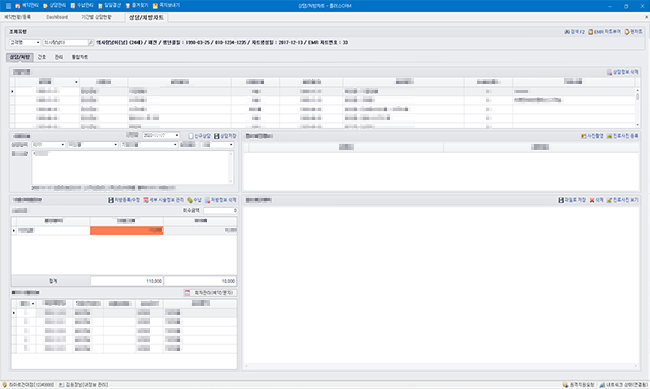Click the 10,000 total amount cell
650x389 pixels.
(200, 281)
